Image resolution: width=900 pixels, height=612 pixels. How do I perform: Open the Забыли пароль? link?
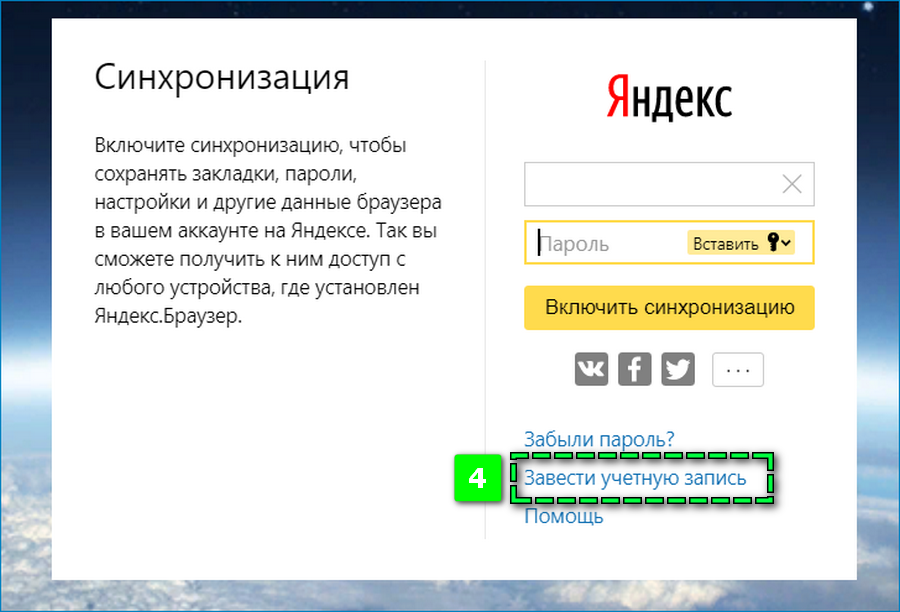pyautogui.click(x=598, y=438)
